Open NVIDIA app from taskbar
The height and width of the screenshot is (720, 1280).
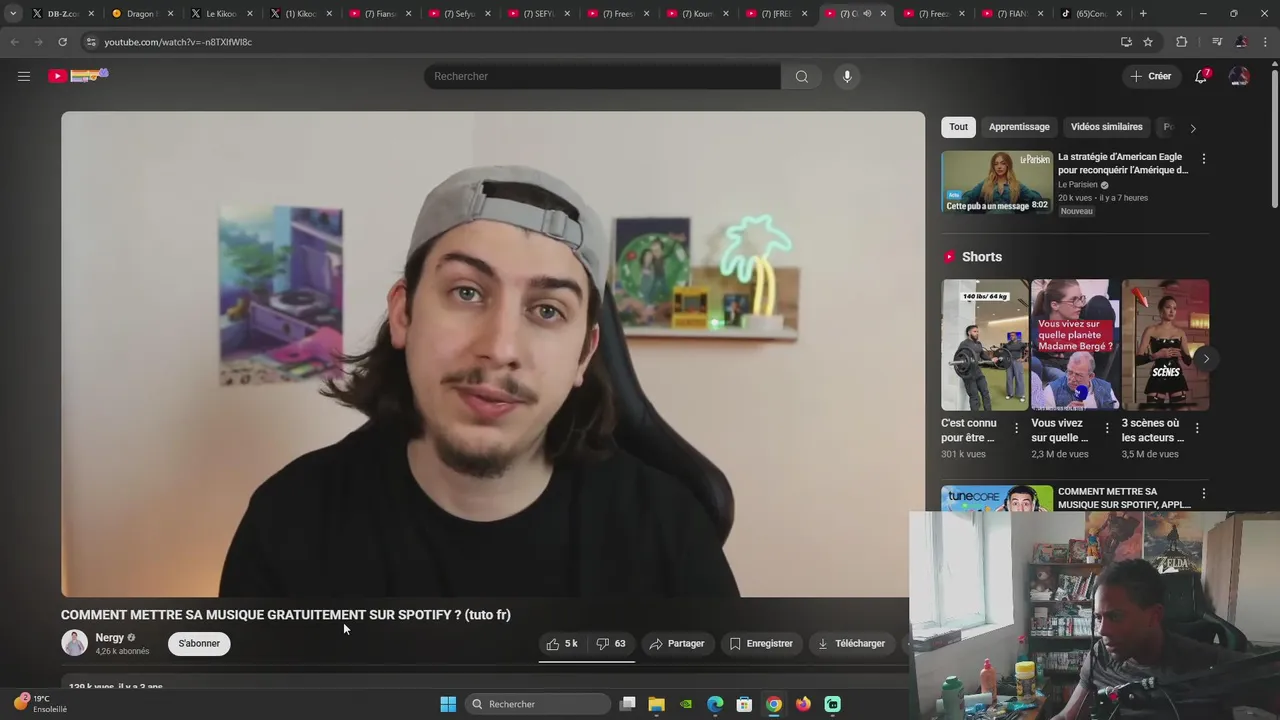(686, 704)
